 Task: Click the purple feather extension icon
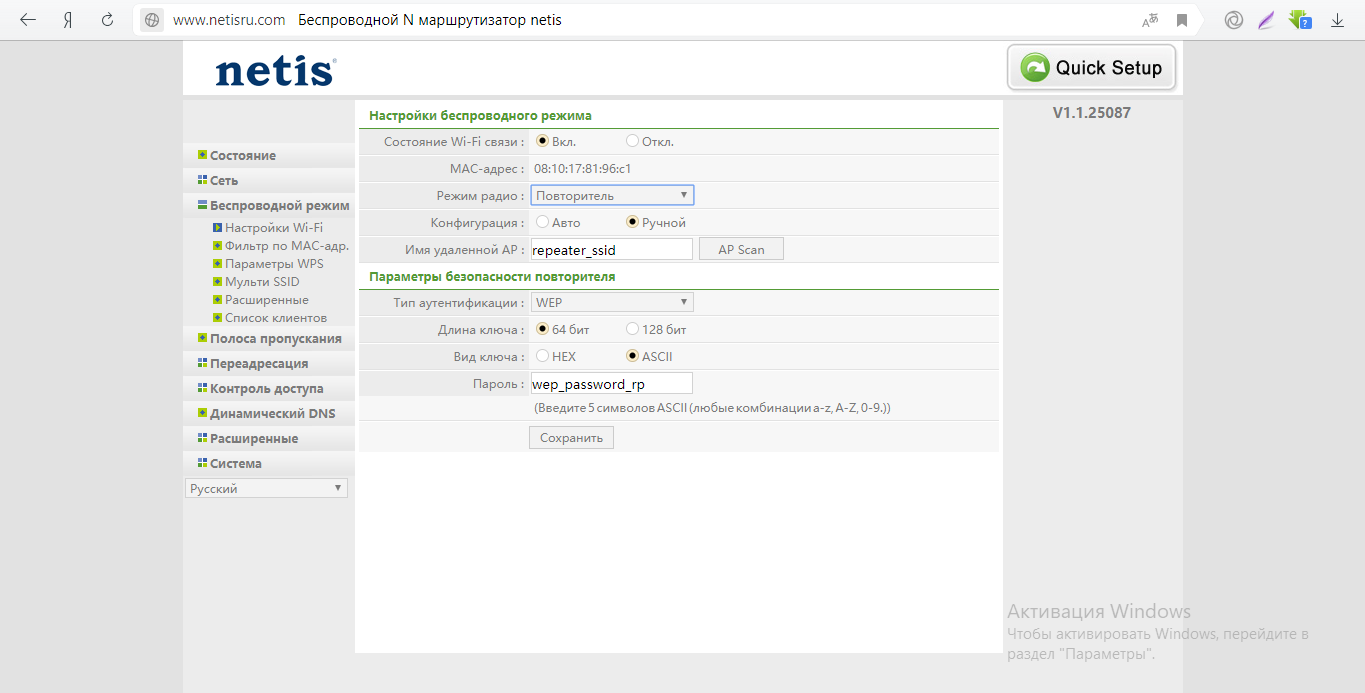(x=1266, y=20)
